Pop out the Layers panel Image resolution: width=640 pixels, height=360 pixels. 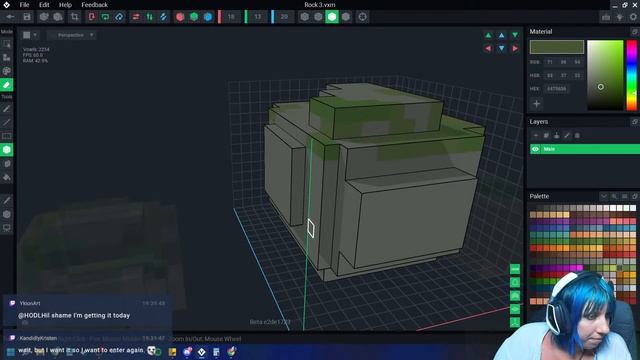(635, 122)
